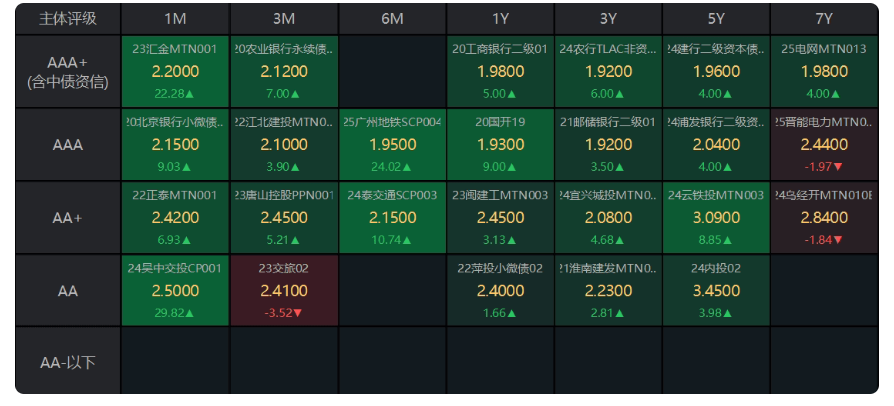The height and width of the screenshot is (406, 894).
Task: Click the 20工商银行二级01 cell
Action: (500, 71)
